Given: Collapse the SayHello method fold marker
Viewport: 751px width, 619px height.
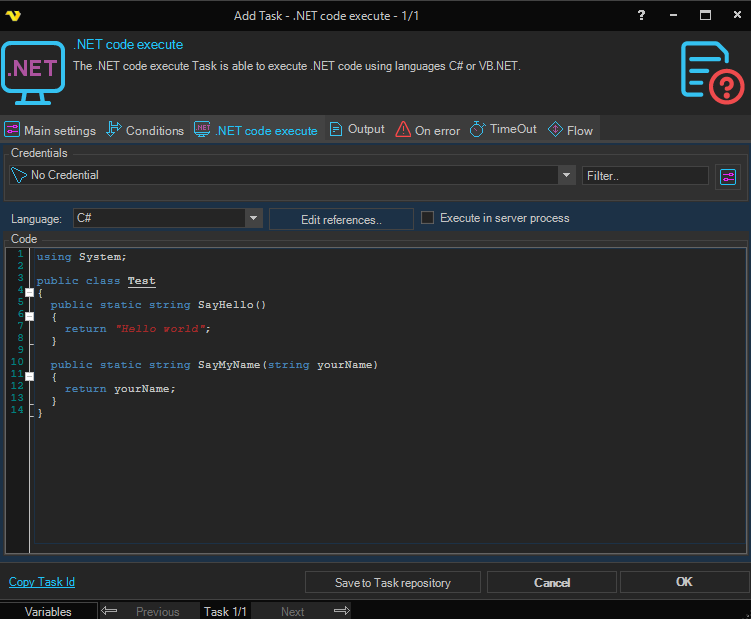Looking at the screenshot, I should 29,317.
